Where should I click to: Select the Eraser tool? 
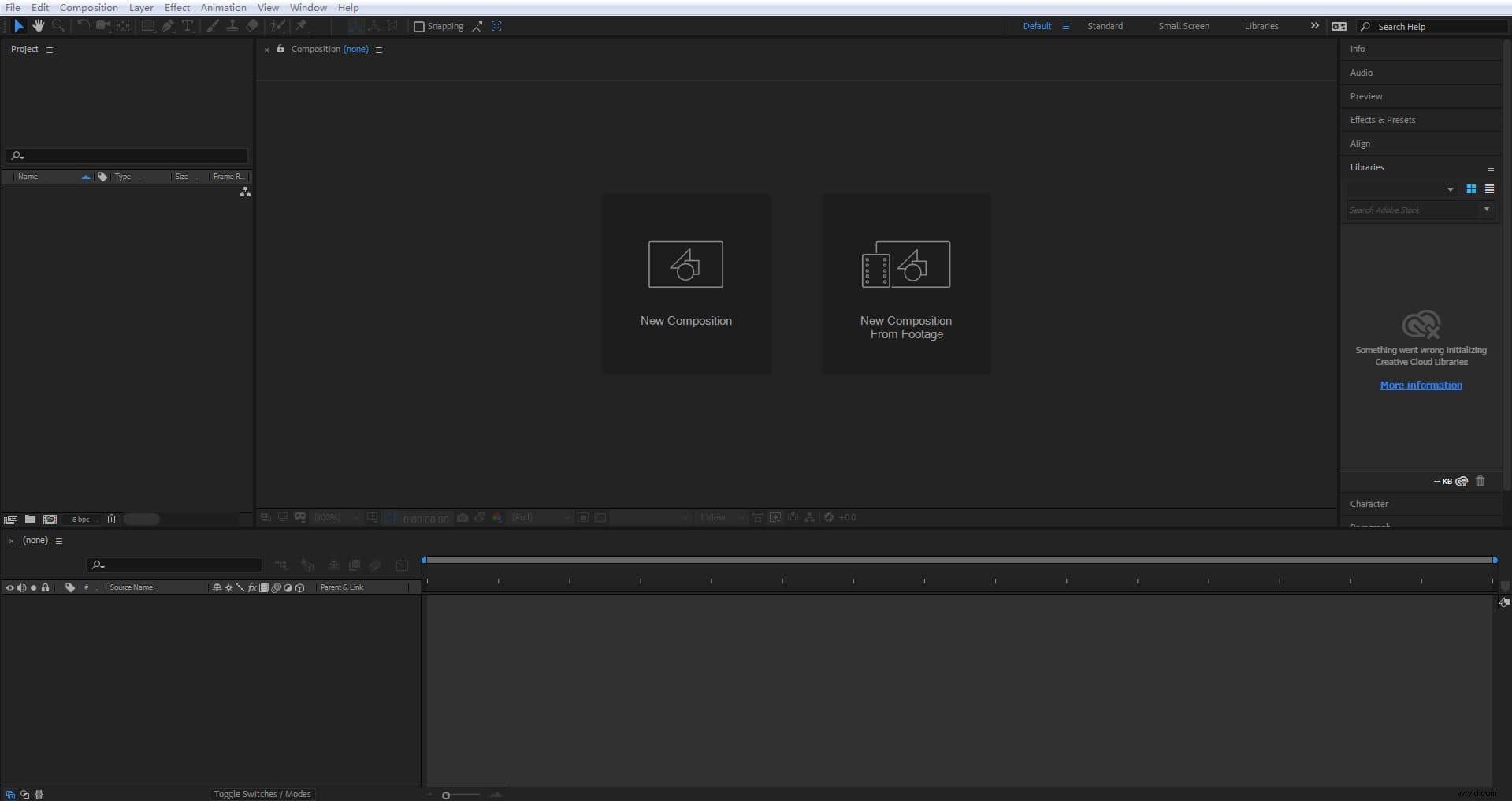(x=251, y=26)
